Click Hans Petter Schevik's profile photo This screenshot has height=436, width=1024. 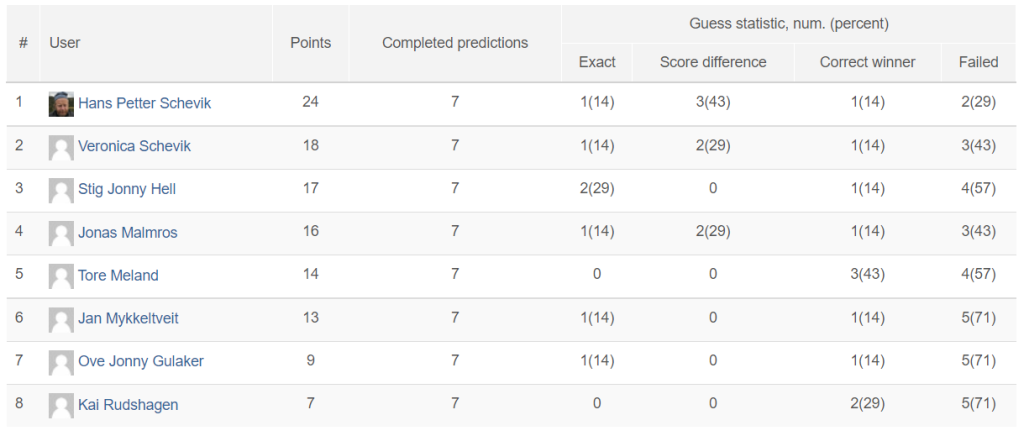pyautogui.click(x=61, y=104)
